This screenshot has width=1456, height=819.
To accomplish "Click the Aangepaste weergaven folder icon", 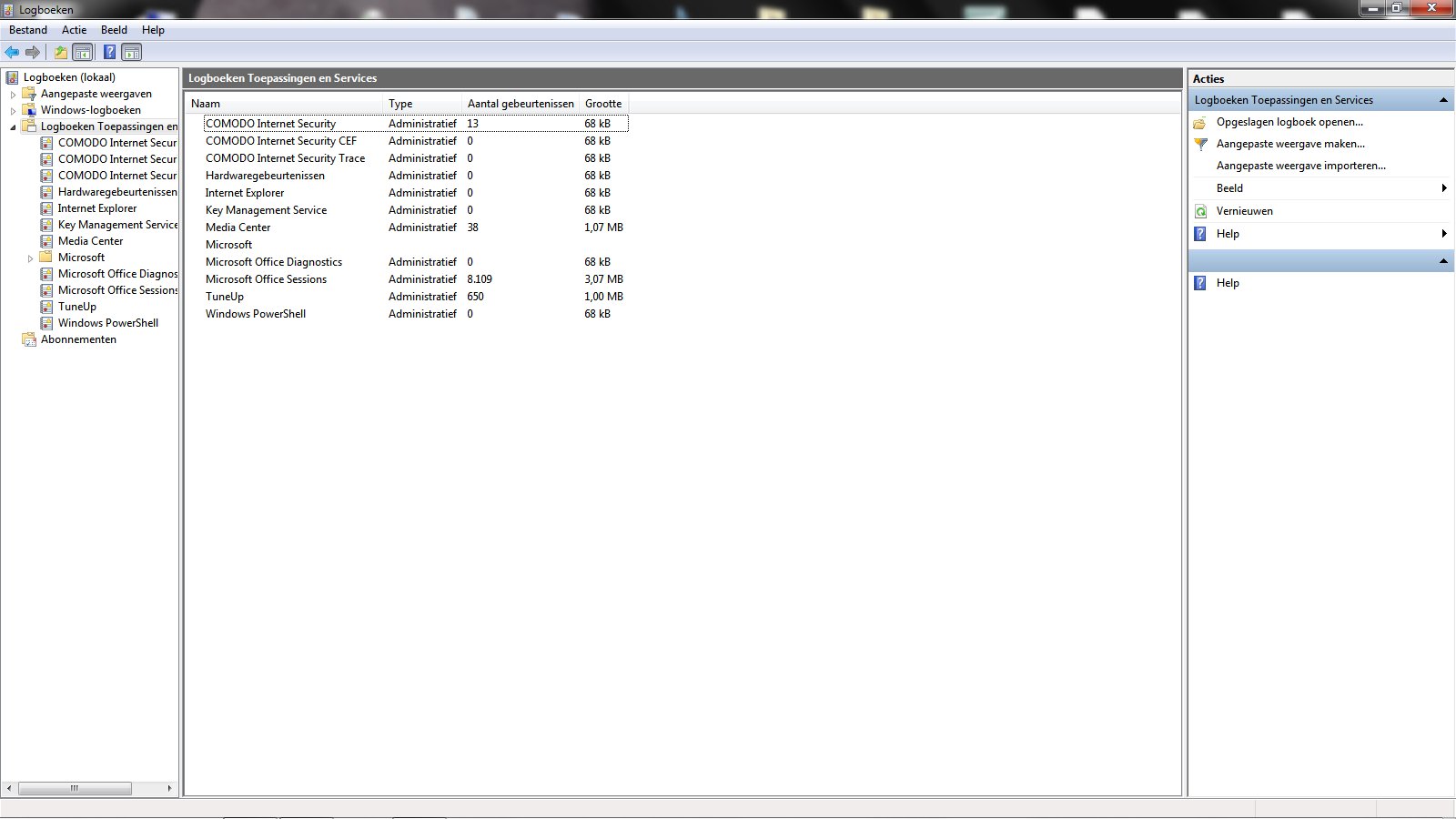I will 29,94.
